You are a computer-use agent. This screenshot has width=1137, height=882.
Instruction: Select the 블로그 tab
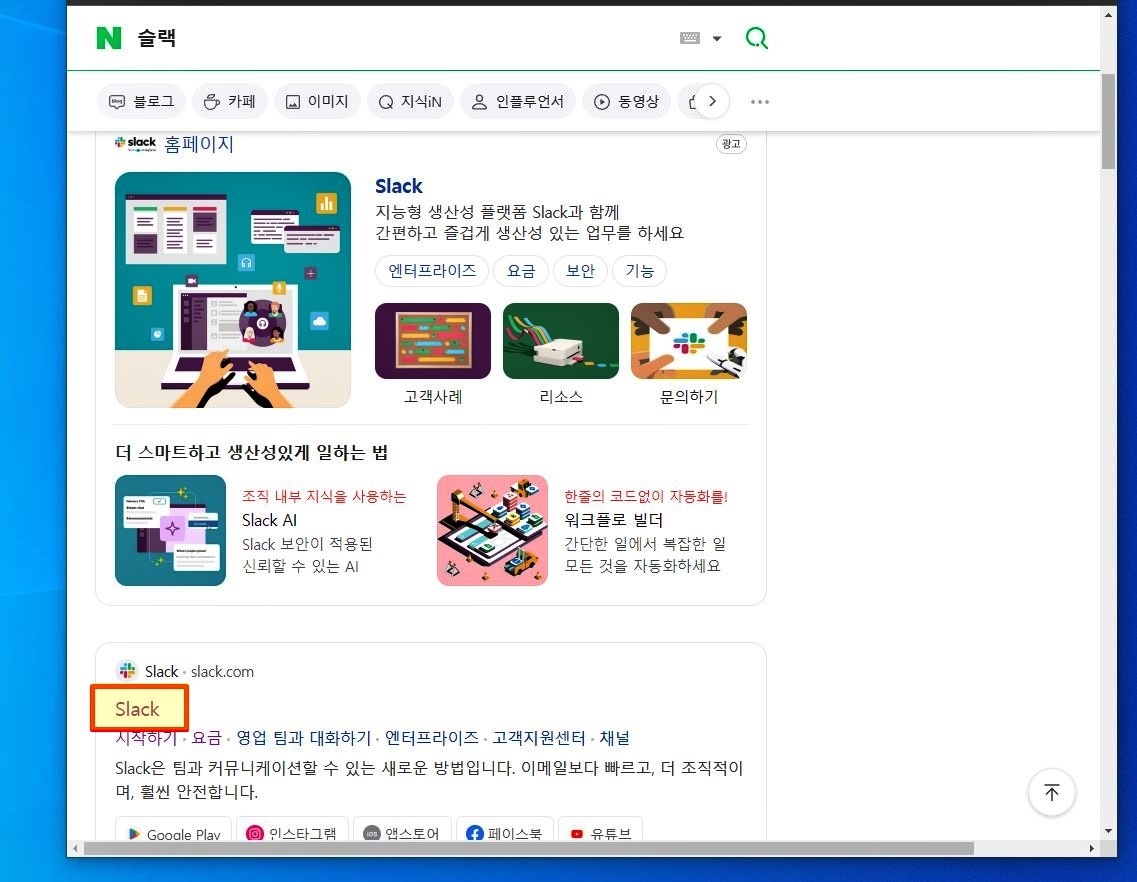click(x=141, y=102)
